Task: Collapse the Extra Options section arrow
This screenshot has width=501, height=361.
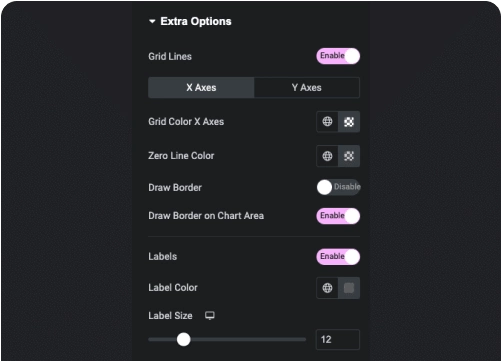Action: click(x=152, y=21)
